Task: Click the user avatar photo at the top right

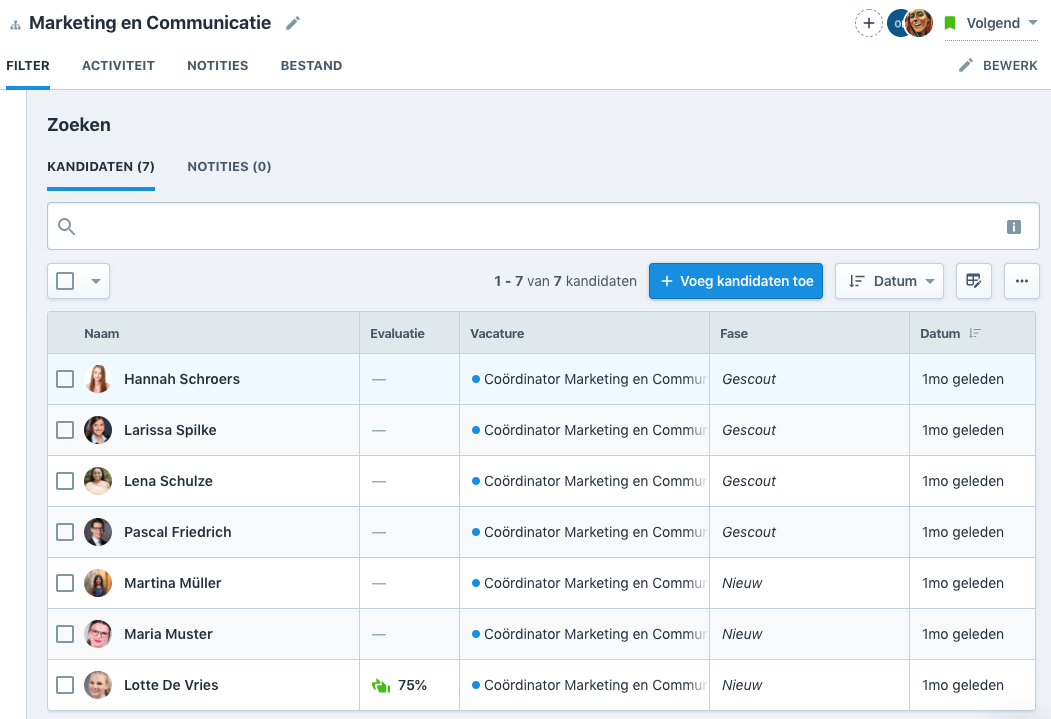Action: click(920, 23)
